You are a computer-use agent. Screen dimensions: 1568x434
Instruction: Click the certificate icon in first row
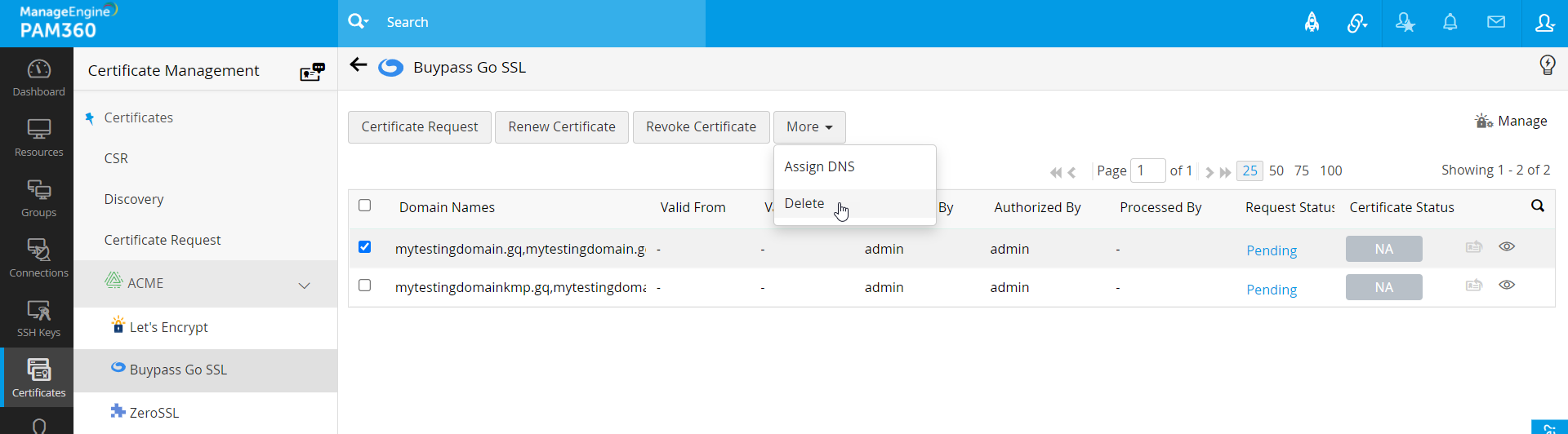click(x=1474, y=246)
